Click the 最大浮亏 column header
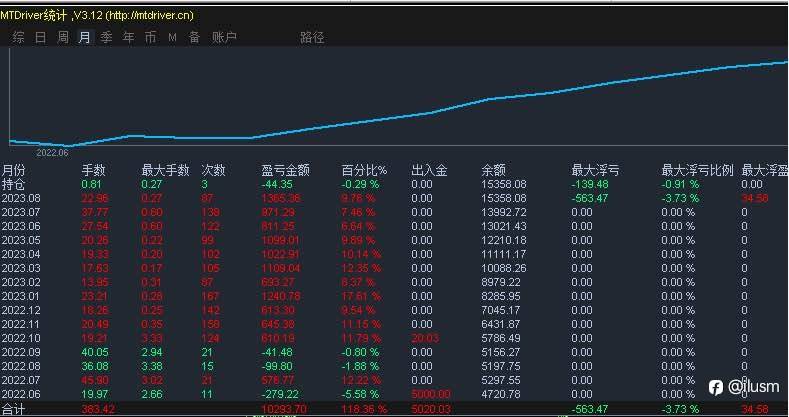789x417 pixels. pyautogui.click(x=595, y=170)
